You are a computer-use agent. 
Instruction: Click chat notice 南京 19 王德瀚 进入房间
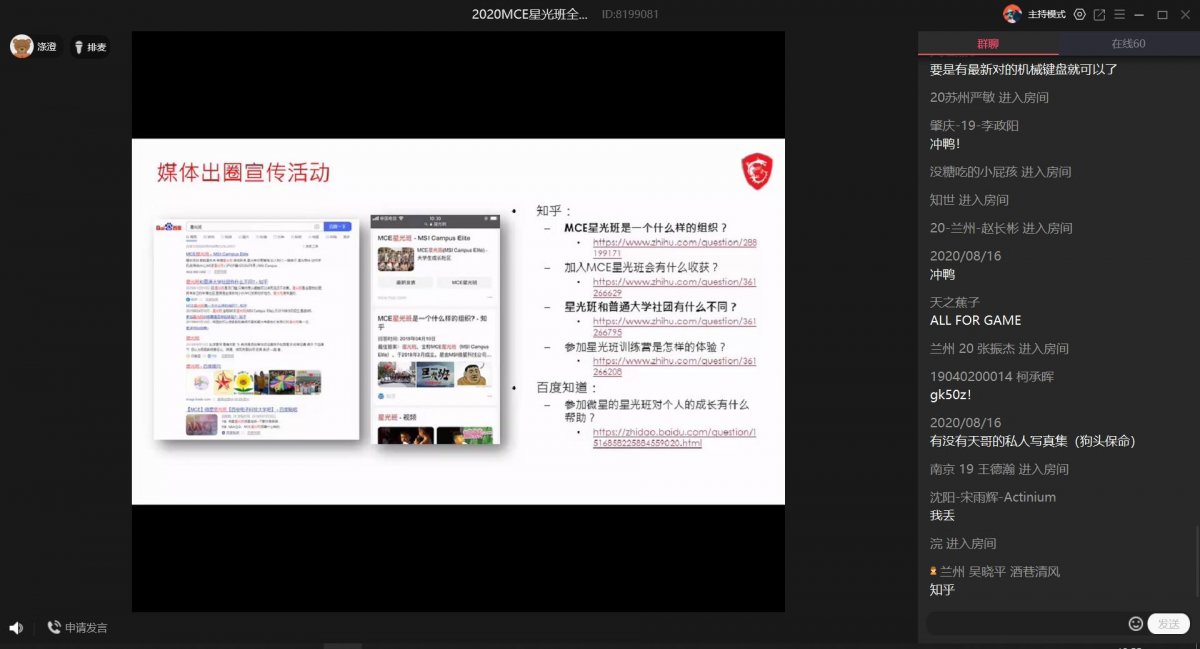[x=999, y=469]
